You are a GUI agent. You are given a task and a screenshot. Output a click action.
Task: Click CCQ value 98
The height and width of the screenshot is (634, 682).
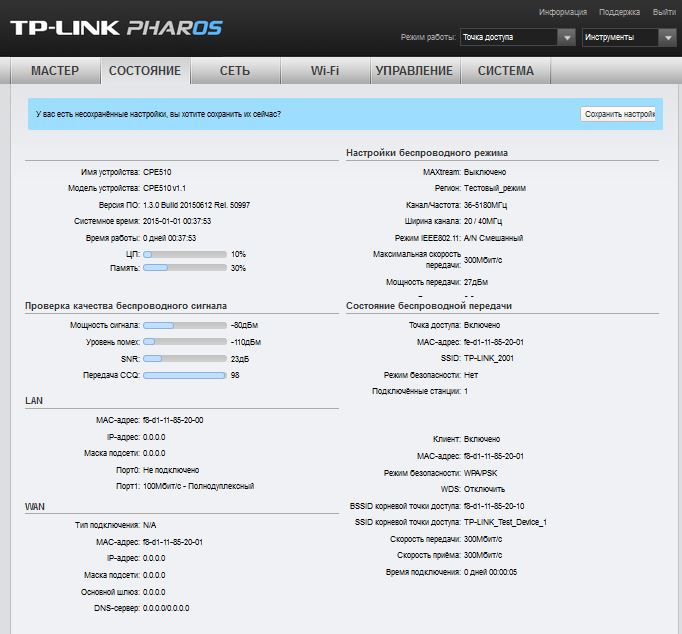235,375
